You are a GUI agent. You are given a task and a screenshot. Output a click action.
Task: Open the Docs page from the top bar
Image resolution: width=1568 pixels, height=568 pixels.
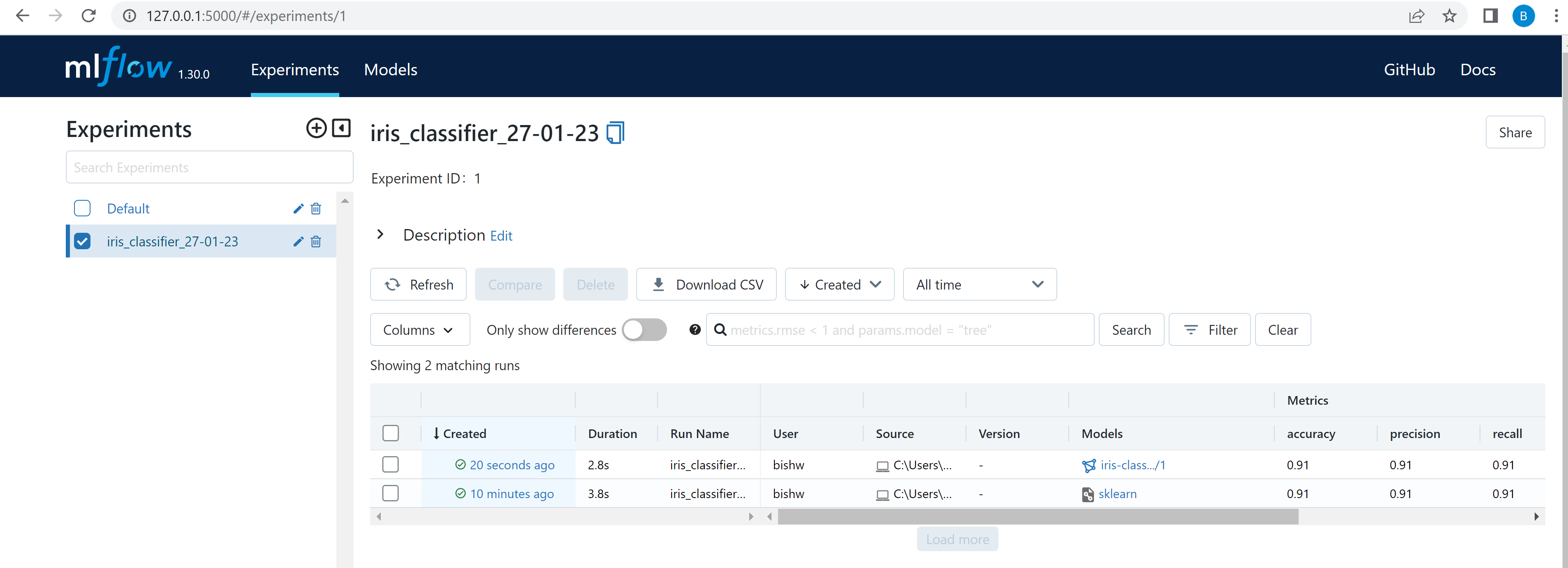coord(1478,70)
